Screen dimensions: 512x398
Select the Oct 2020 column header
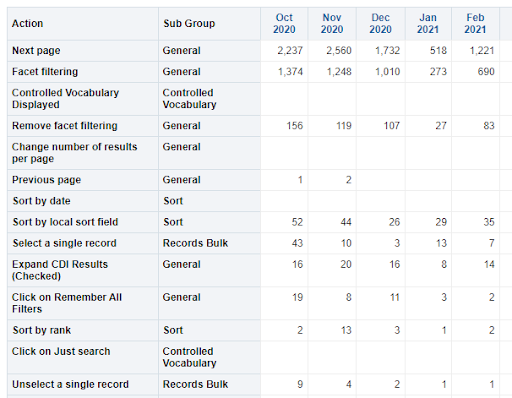pos(284,24)
